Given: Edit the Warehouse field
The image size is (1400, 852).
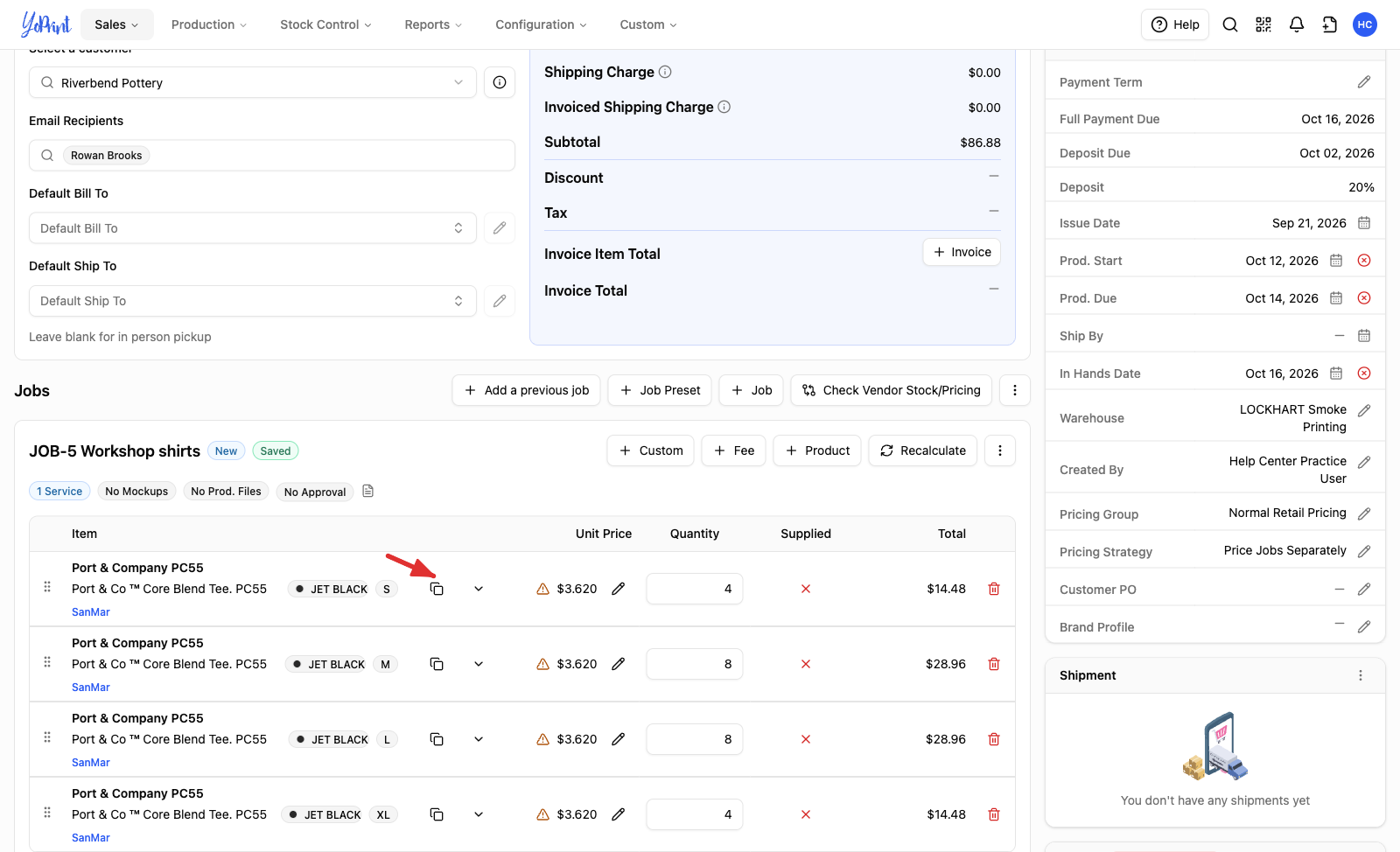Looking at the screenshot, I should pyautogui.click(x=1364, y=410).
